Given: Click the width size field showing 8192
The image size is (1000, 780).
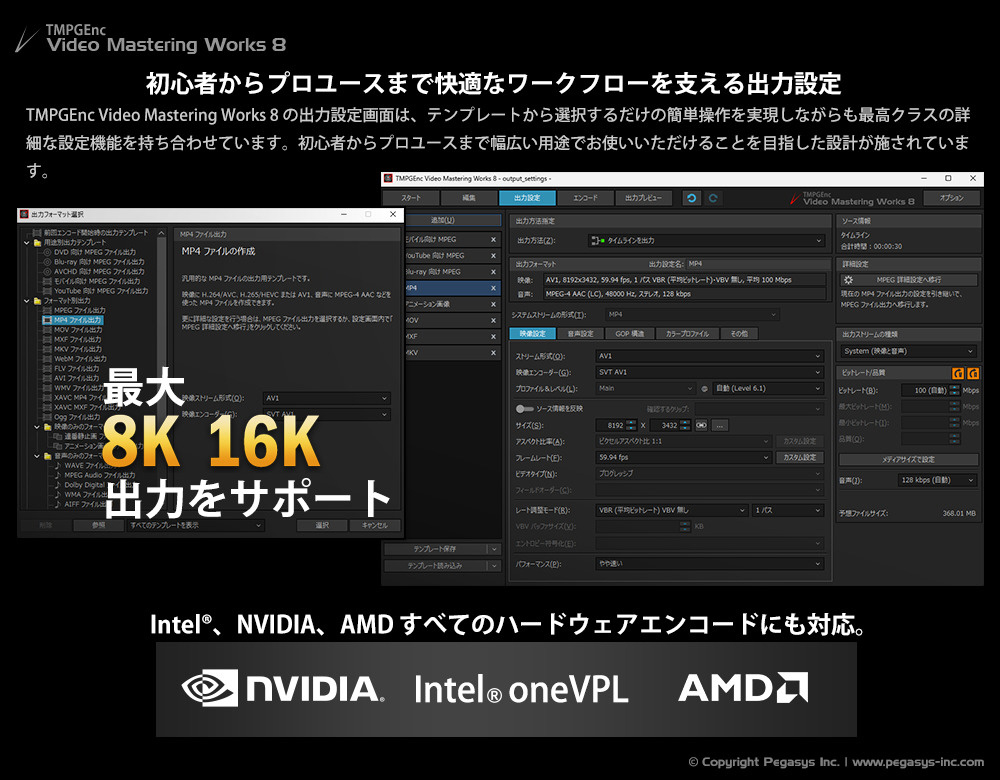Looking at the screenshot, I should click(x=616, y=425).
